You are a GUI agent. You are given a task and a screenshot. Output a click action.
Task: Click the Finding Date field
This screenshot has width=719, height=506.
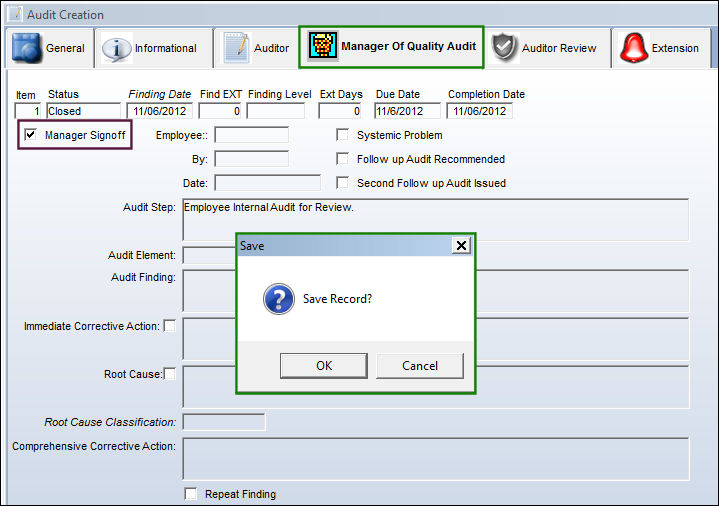160,111
